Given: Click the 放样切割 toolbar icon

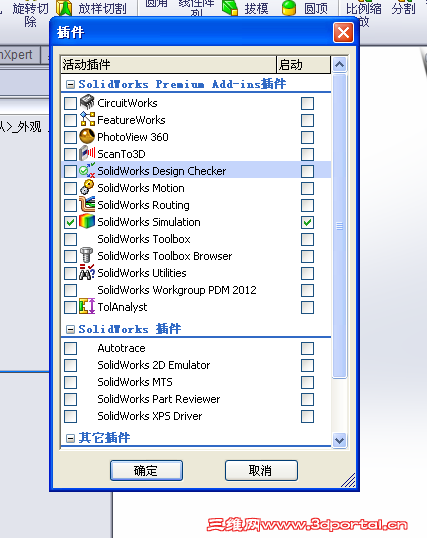Looking at the screenshot, I should pyautogui.click(x=64, y=8).
